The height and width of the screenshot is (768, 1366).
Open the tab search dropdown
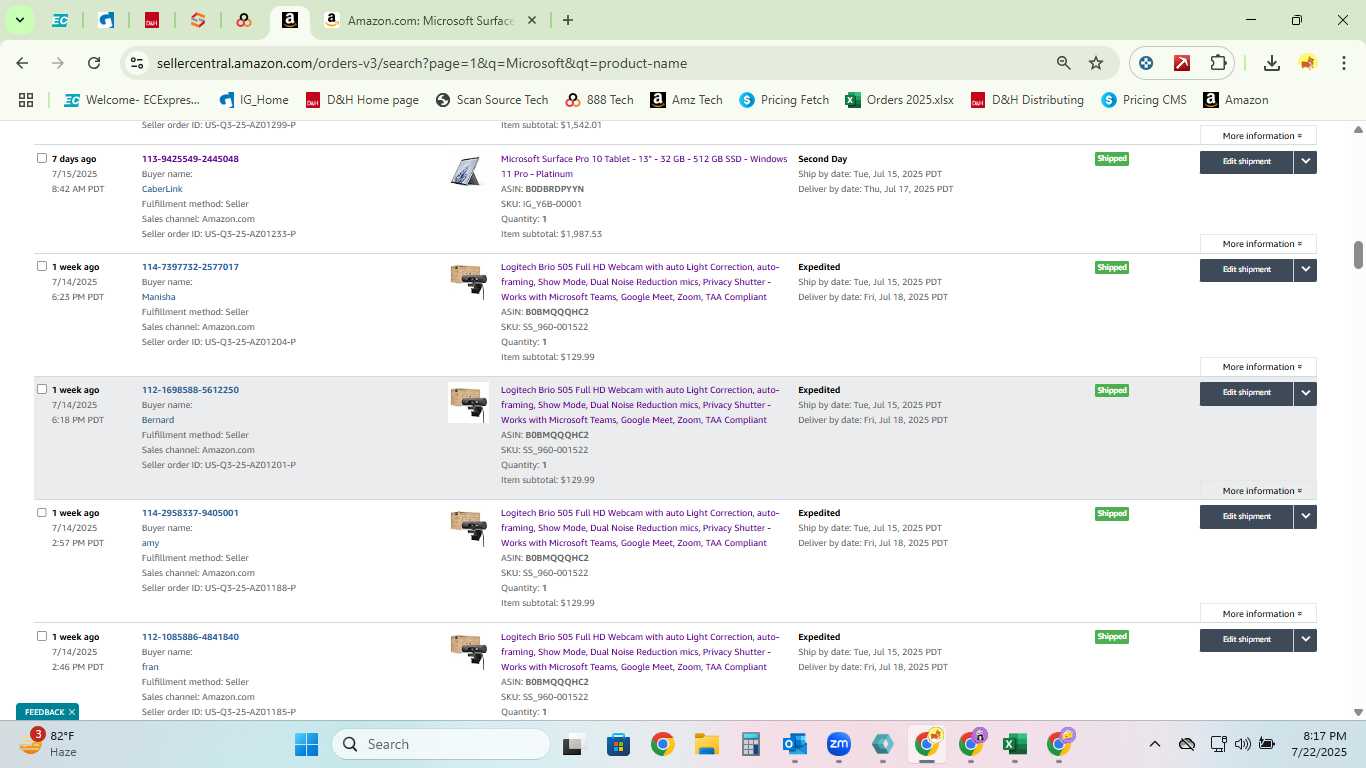click(x=19, y=20)
